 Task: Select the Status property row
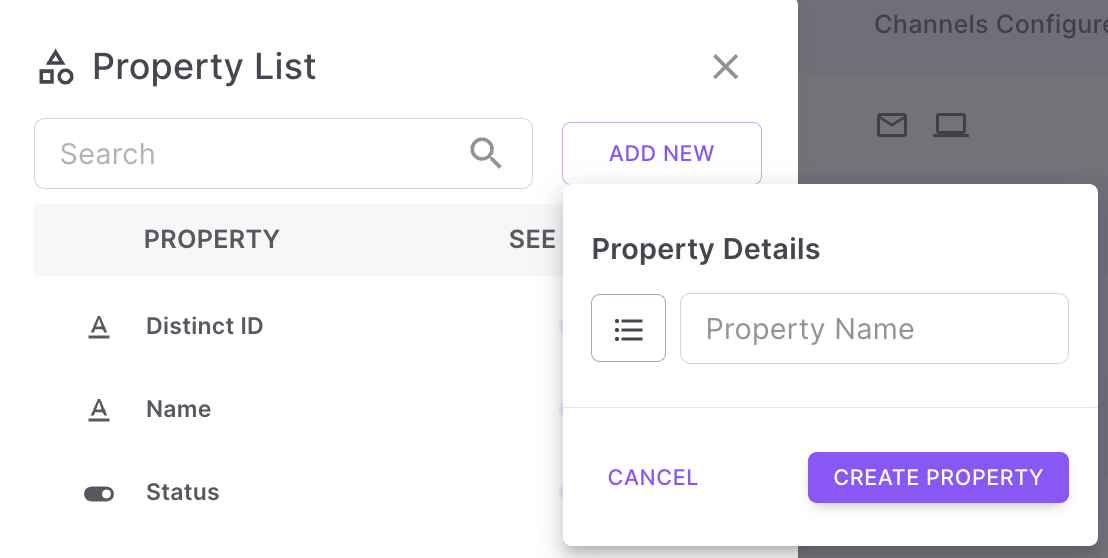coord(182,492)
